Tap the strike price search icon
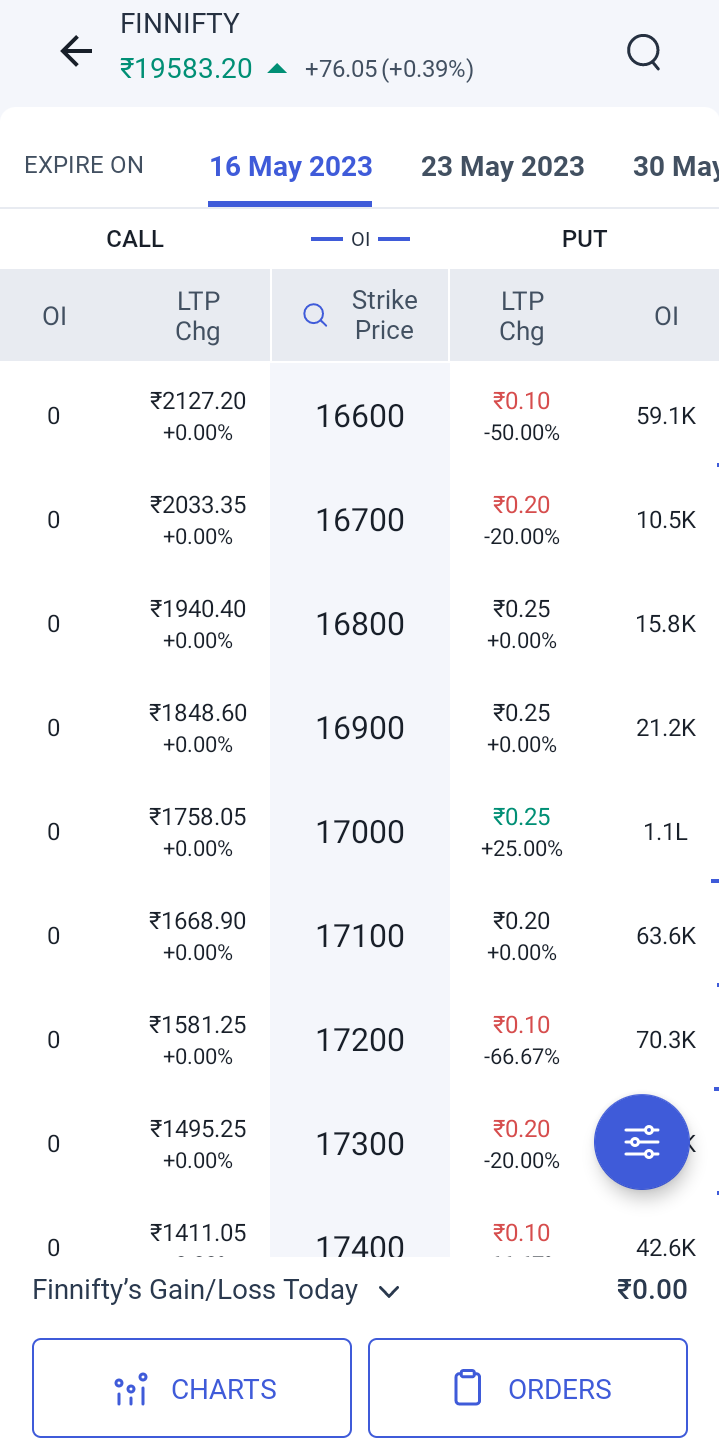 pyautogui.click(x=315, y=316)
